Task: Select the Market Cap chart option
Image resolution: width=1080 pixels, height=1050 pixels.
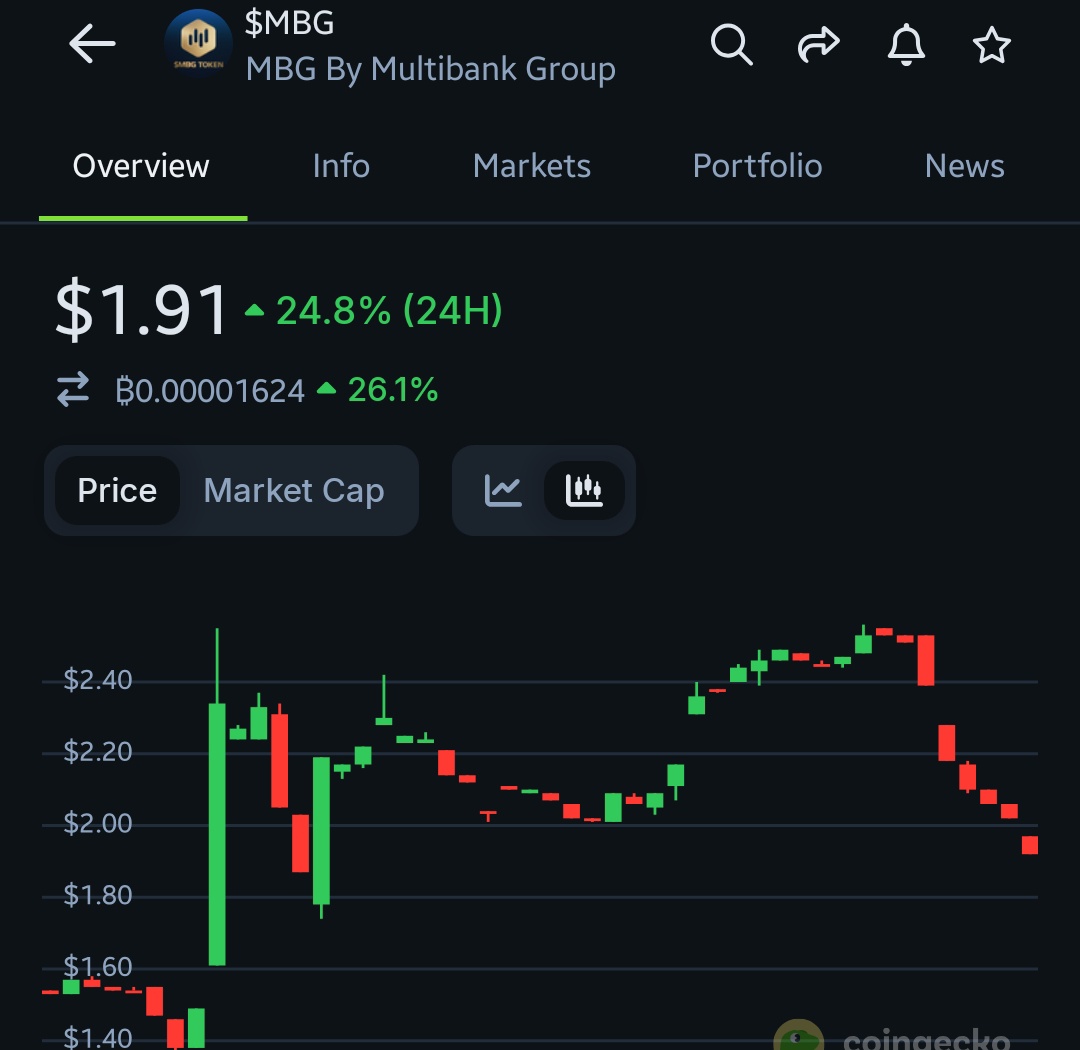Action: (294, 491)
